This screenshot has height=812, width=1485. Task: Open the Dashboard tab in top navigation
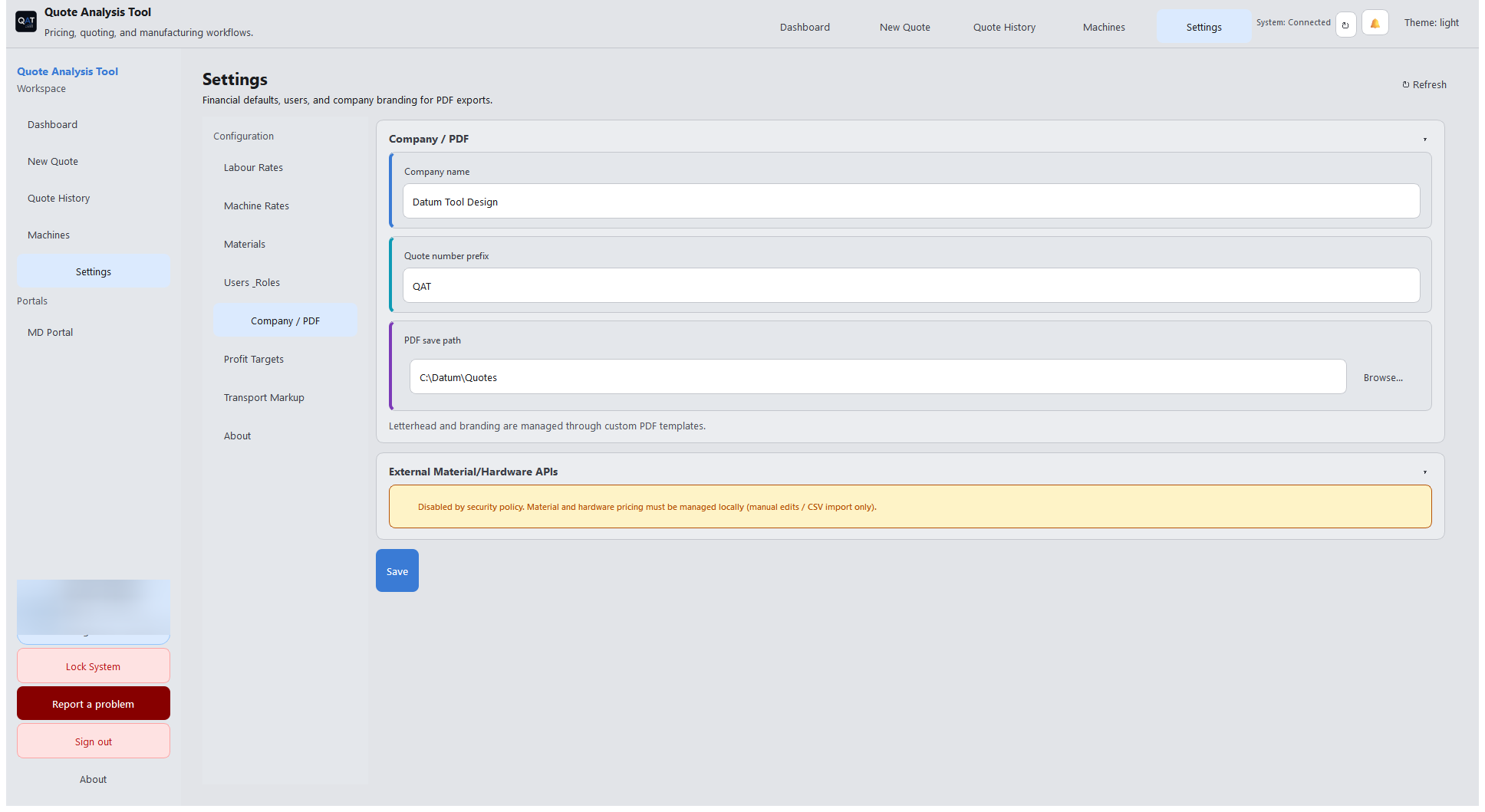click(805, 27)
